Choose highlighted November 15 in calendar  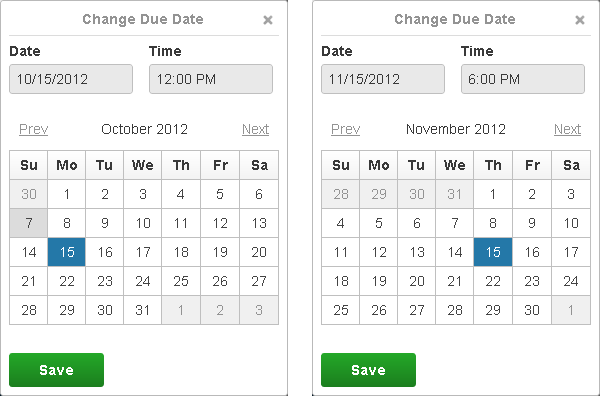493,252
